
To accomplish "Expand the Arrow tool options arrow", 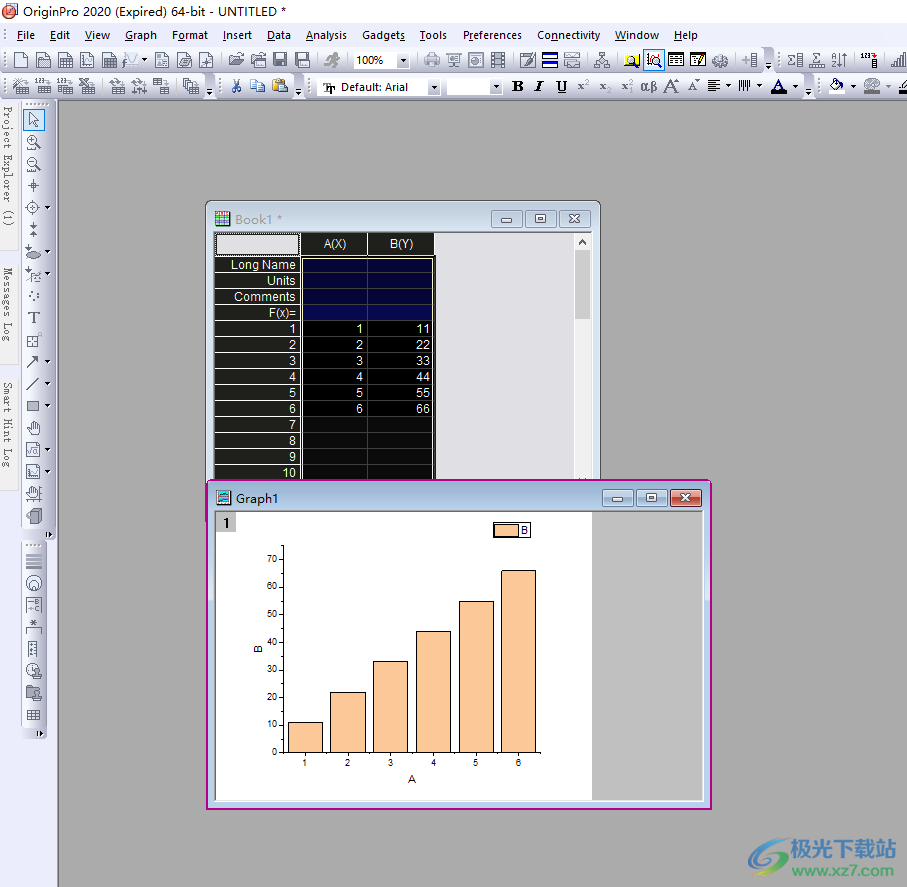I will point(47,362).
